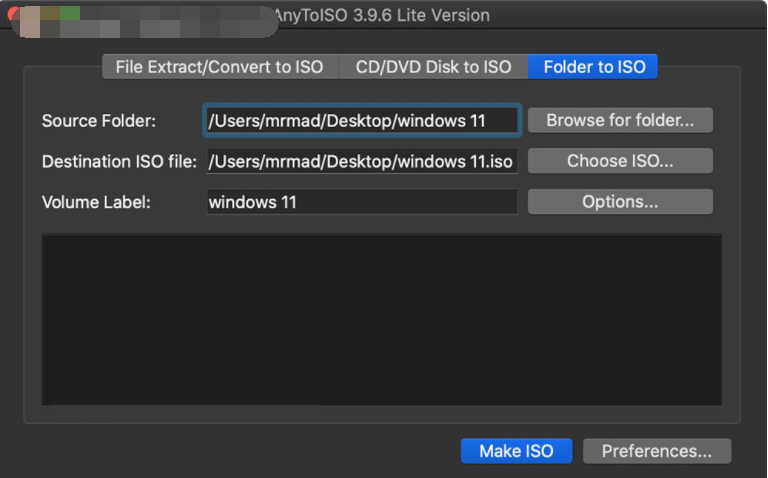
Task: Select the Folder to ISO tab
Action: click(x=593, y=67)
